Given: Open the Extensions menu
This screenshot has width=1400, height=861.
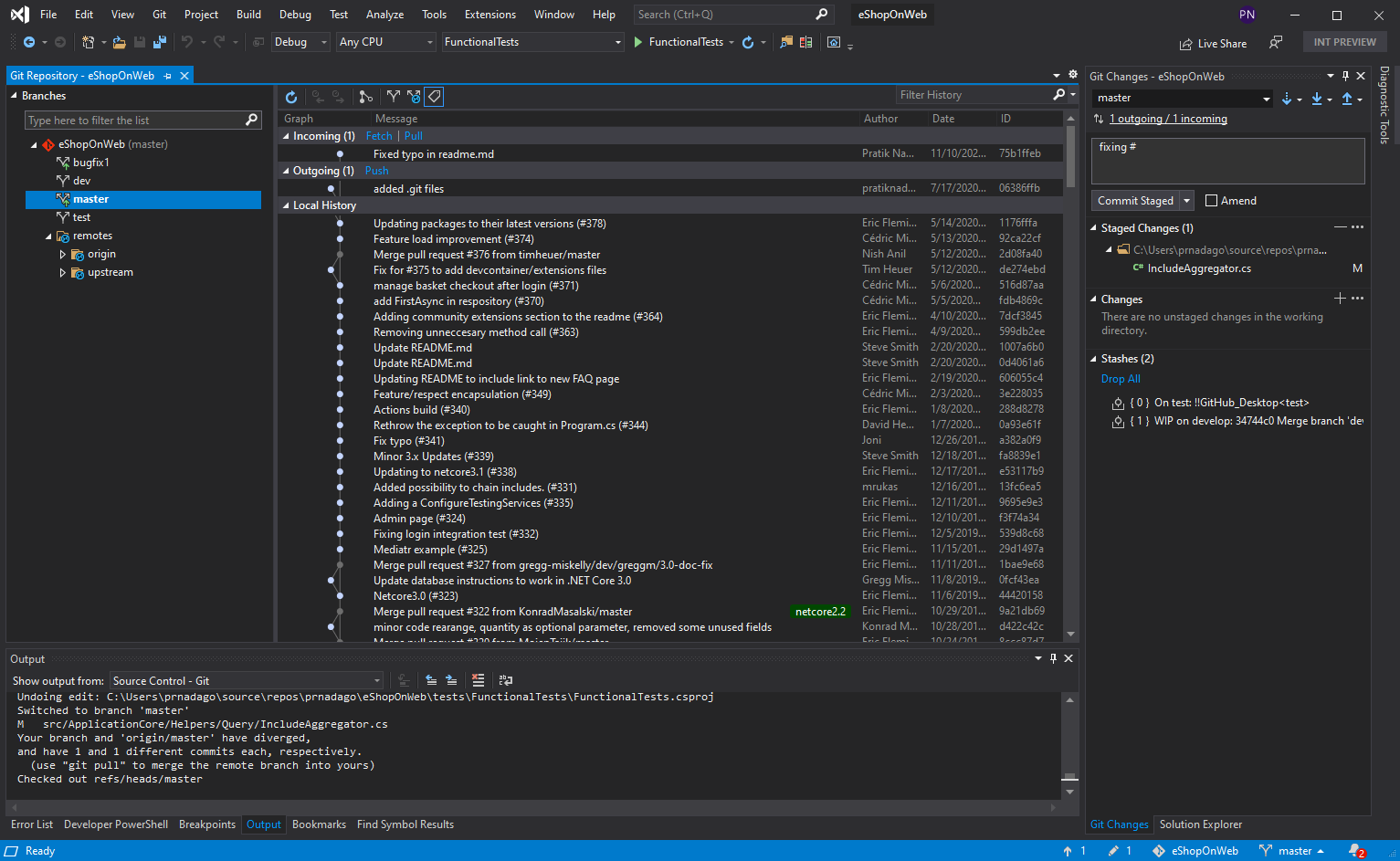Looking at the screenshot, I should point(490,15).
